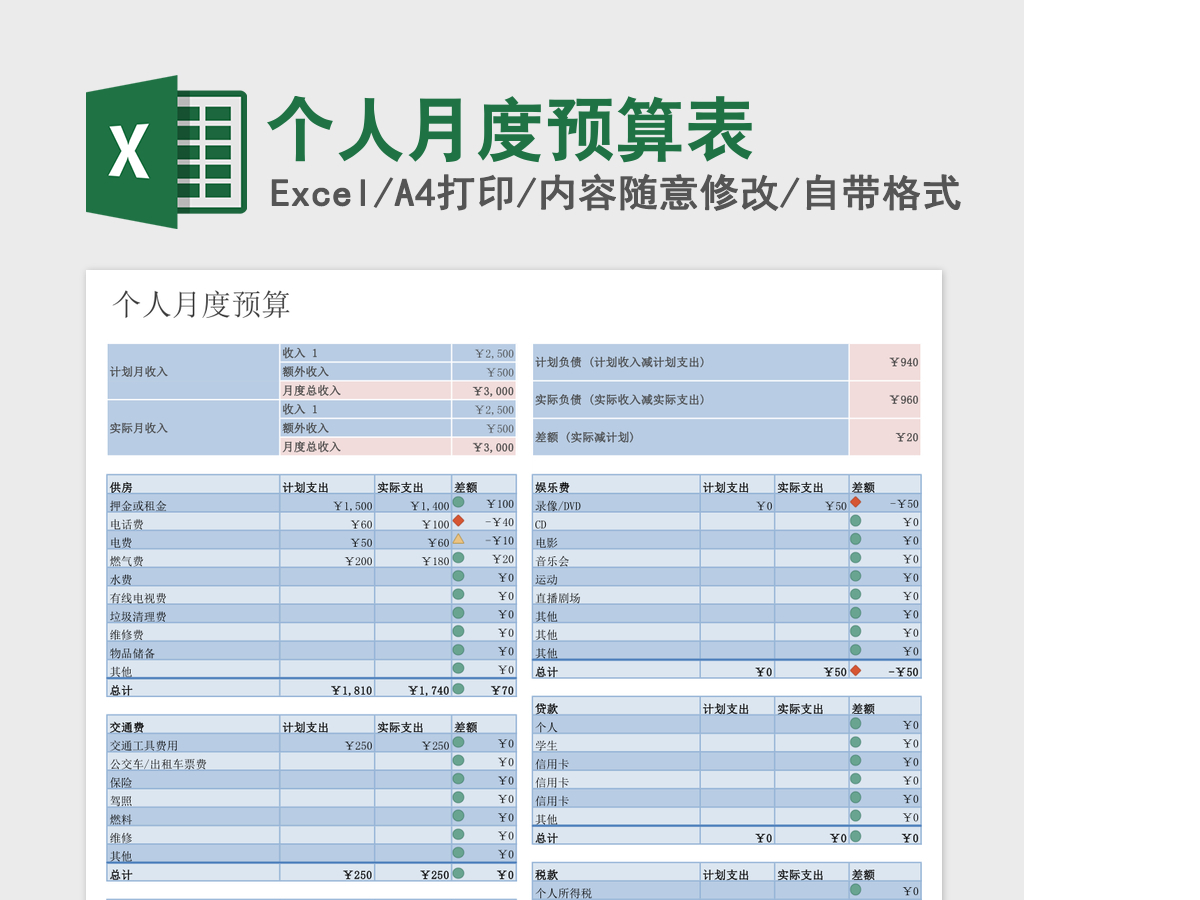Select 计划负债（计划收入减计划支出） label
This screenshot has height=900, width=1200.
tap(690, 362)
